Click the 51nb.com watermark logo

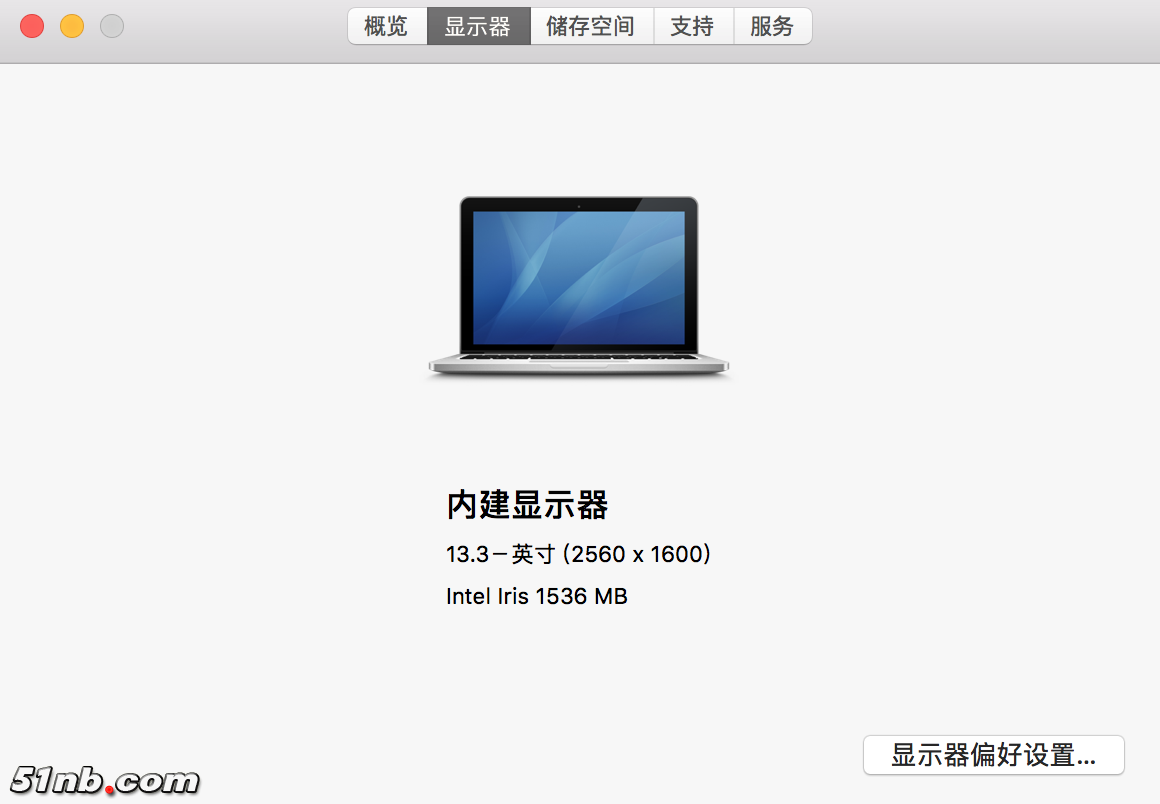coord(105,780)
